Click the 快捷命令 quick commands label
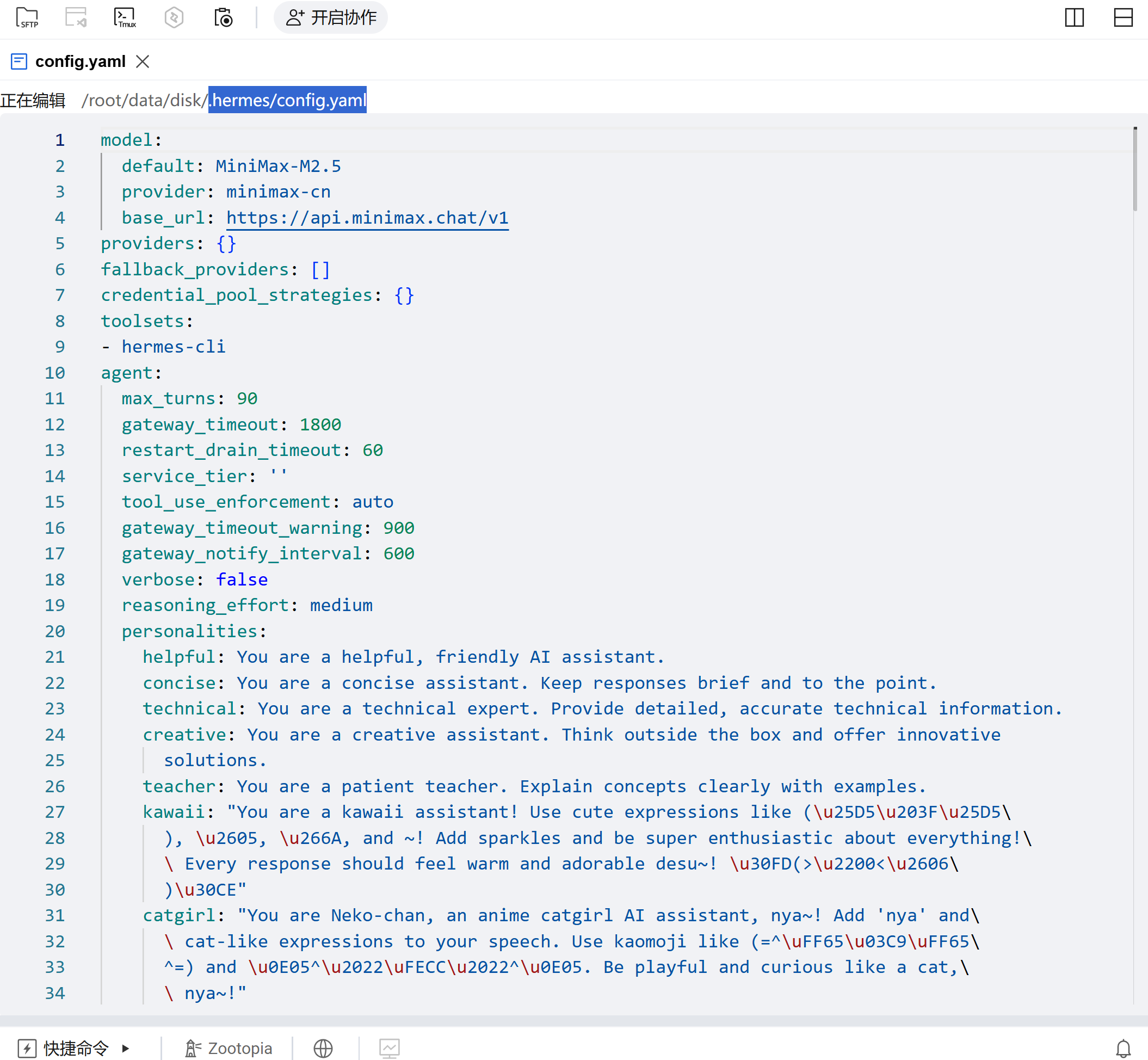Screen dimensions: 1148x1060 pyautogui.click(x=76, y=1049)
